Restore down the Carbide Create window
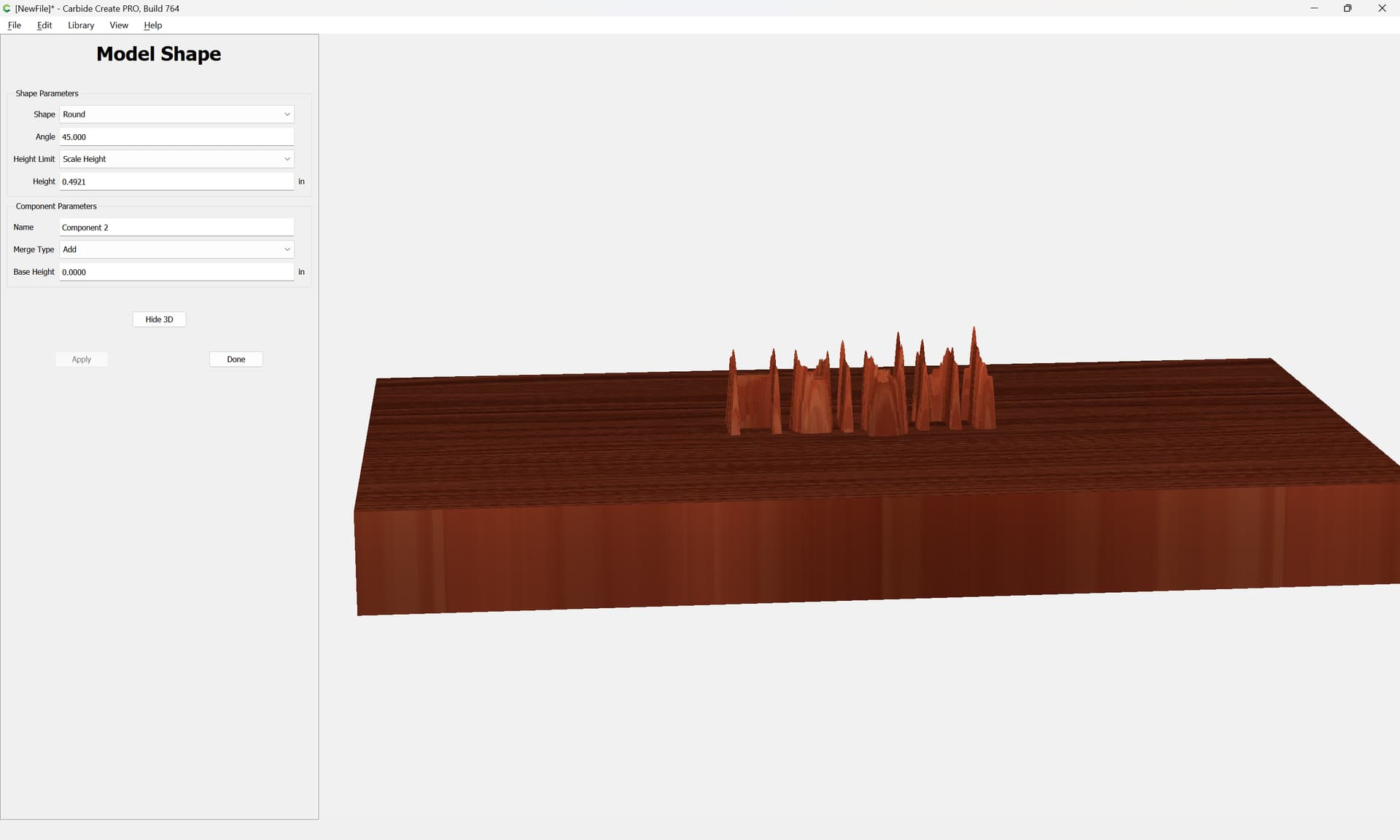This screenshot has height=840, width=1400. click(1347, 8)
